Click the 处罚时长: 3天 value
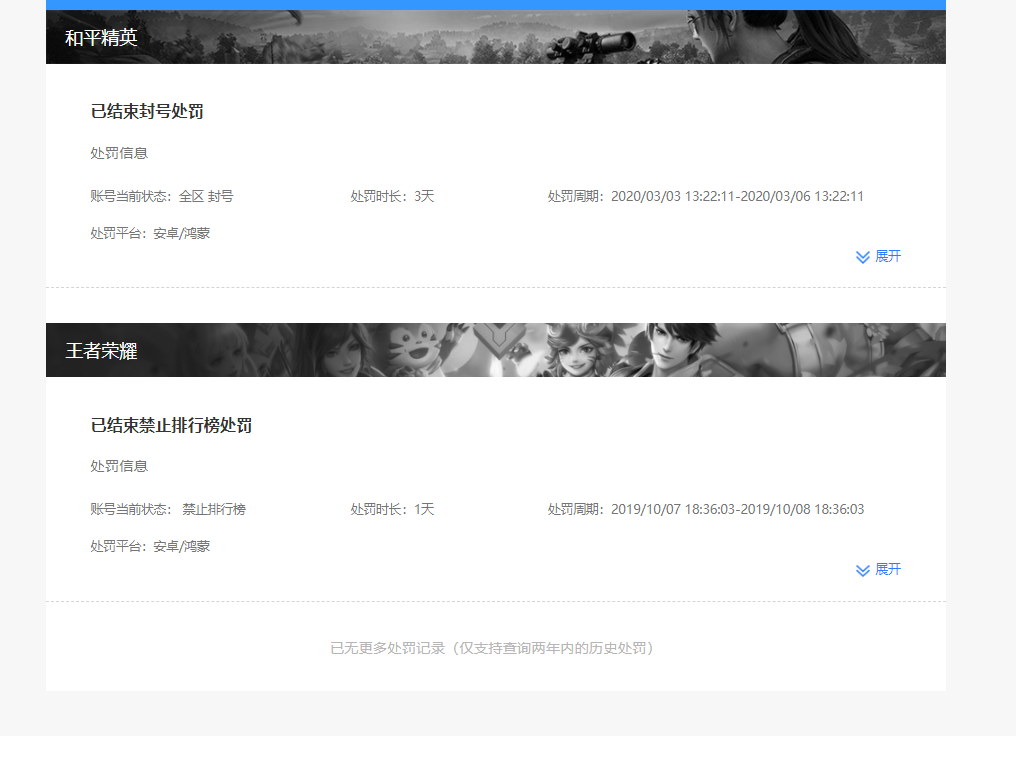This screenshot has height=758, width=1016. point(393,196)
